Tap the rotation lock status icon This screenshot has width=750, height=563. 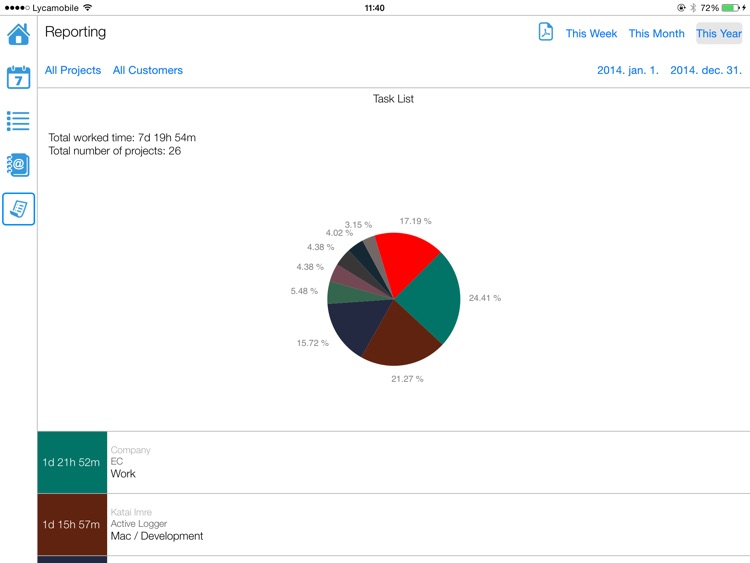pos(681,8)
